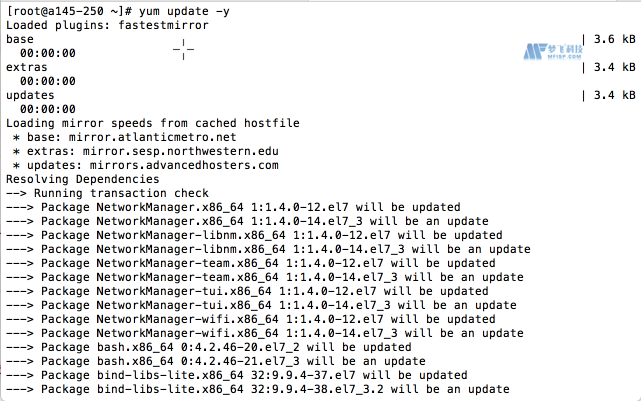The width and height of the screenshot is (641, 401).
Task: Click the extras repository size 3.4 kB
Action: (614, 67)
